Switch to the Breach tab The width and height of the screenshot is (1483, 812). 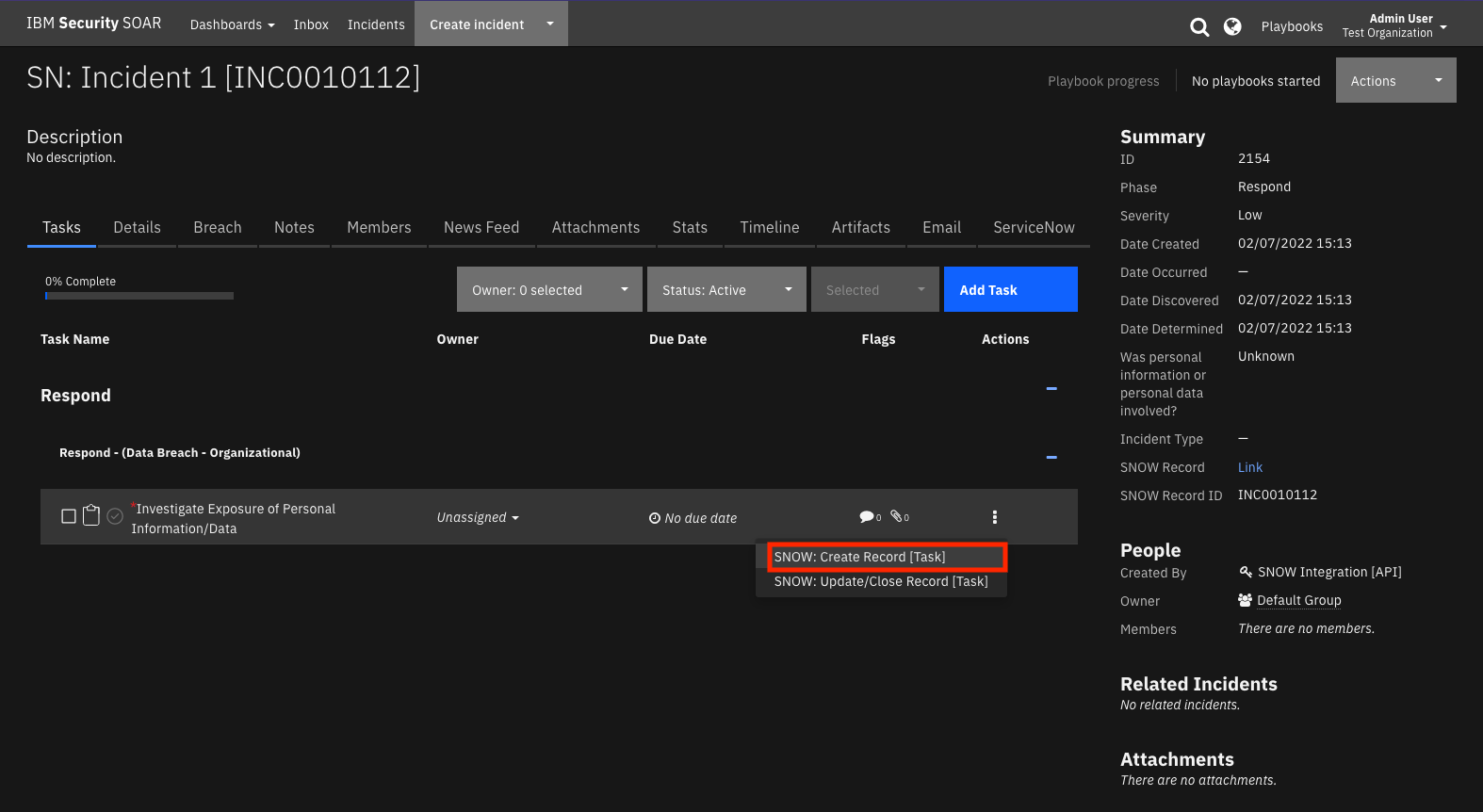(218, 228)
